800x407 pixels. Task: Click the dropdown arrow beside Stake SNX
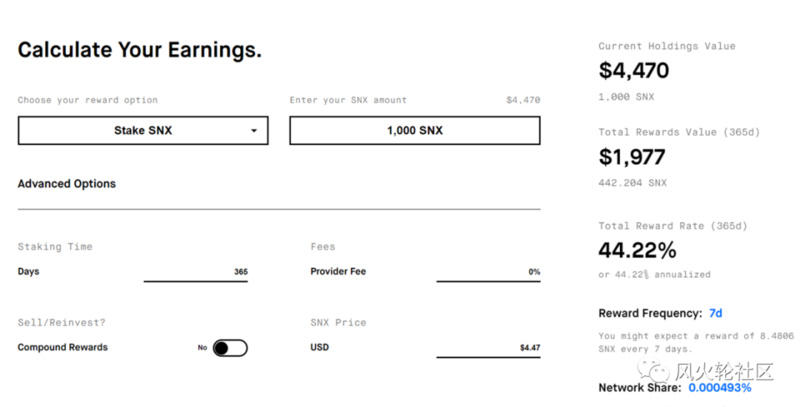click(254, 131)
